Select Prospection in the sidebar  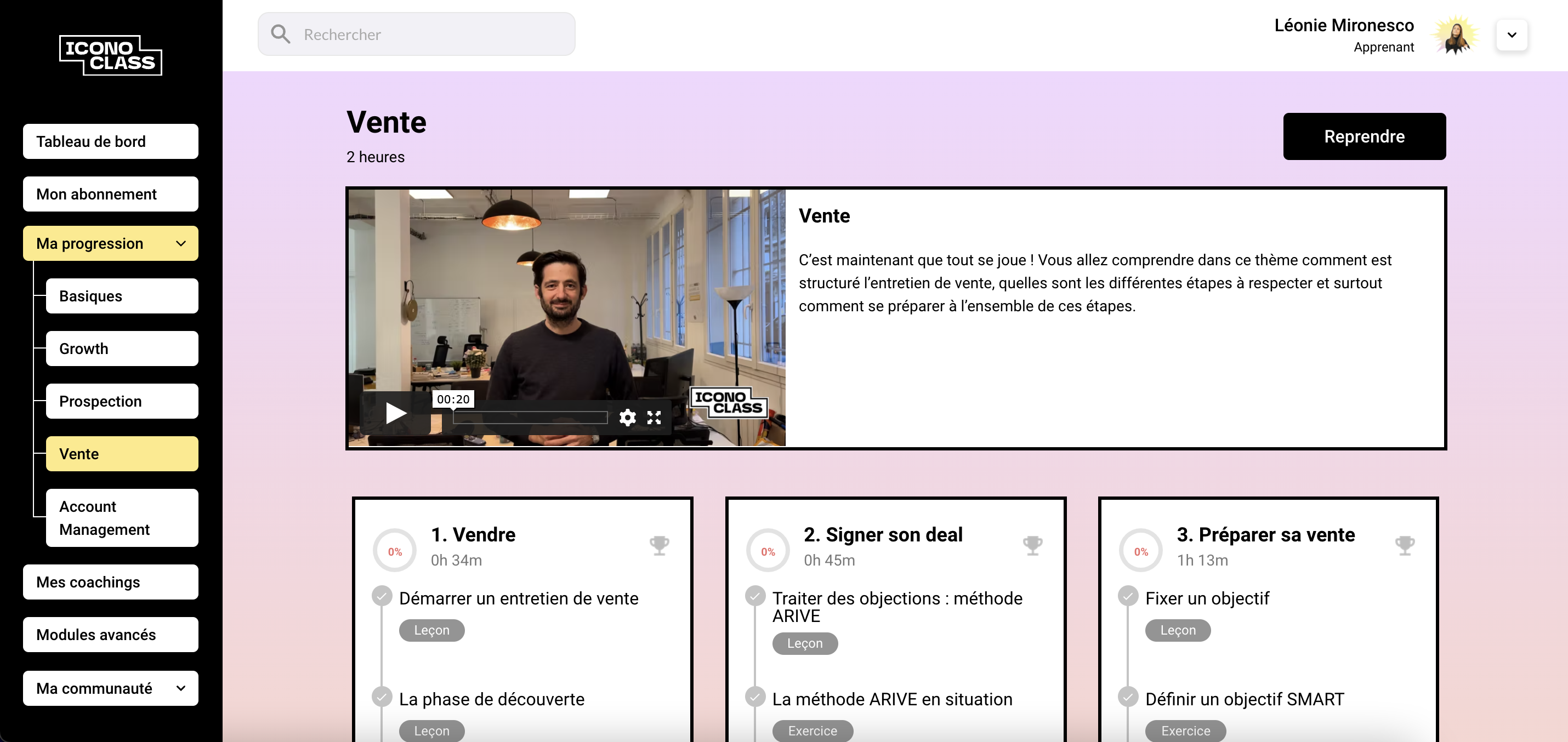122,401
